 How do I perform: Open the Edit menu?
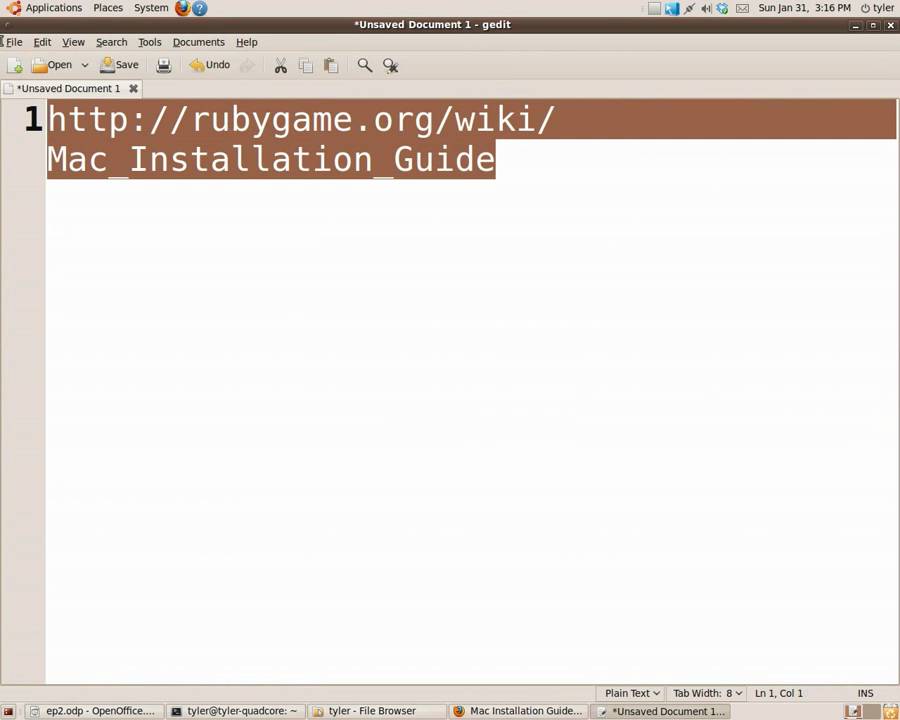(x=42, y=42)
